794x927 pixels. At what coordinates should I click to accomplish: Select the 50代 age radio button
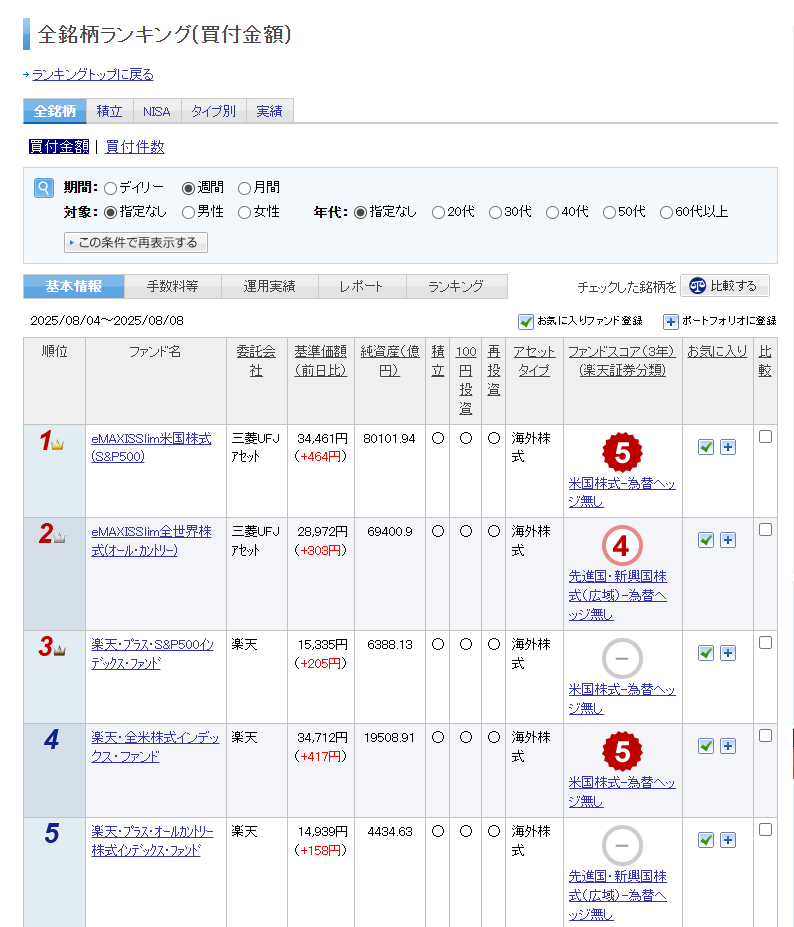click(x=609, y=213)
